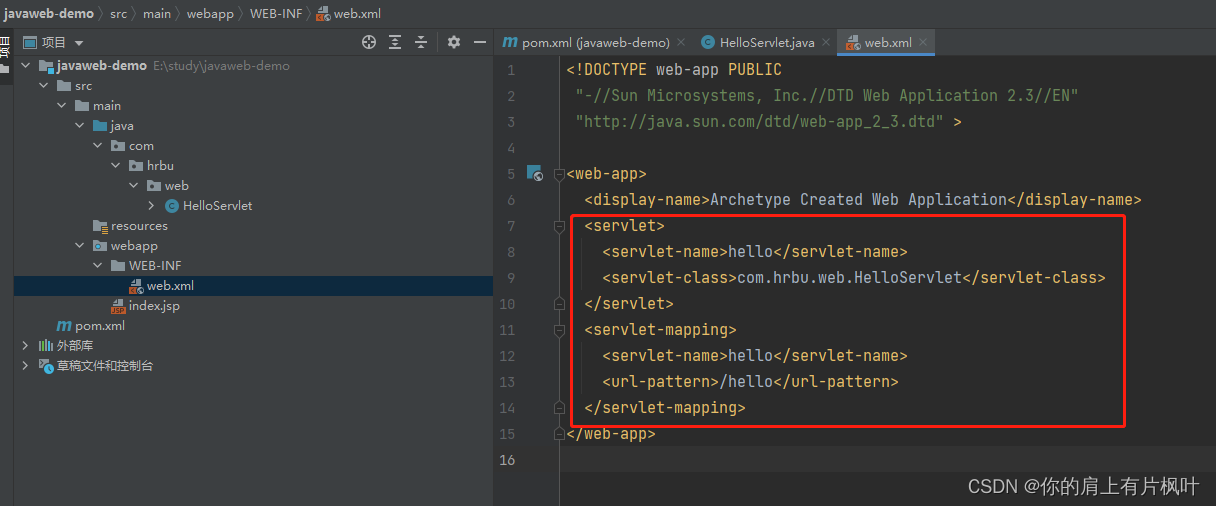Close the pom.xml editor tab
The height and width of the screenshot is (506, 1216).
tap(681, 43)
